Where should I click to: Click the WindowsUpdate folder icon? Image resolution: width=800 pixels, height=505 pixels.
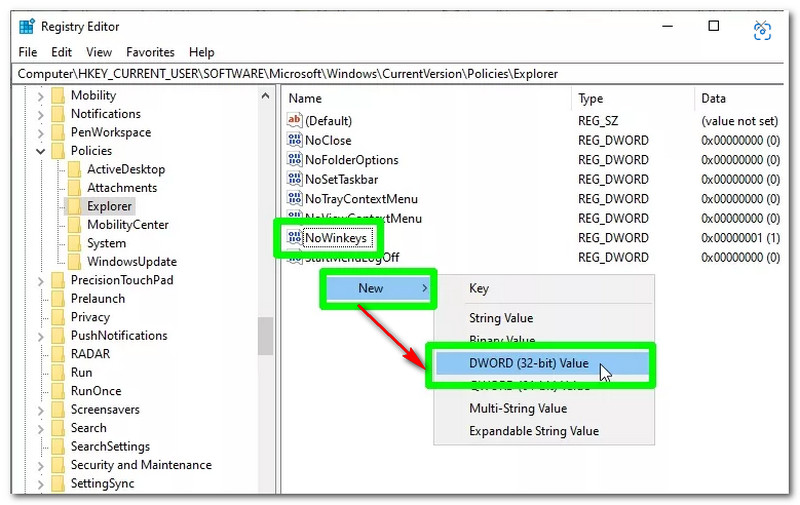[74, 262]
